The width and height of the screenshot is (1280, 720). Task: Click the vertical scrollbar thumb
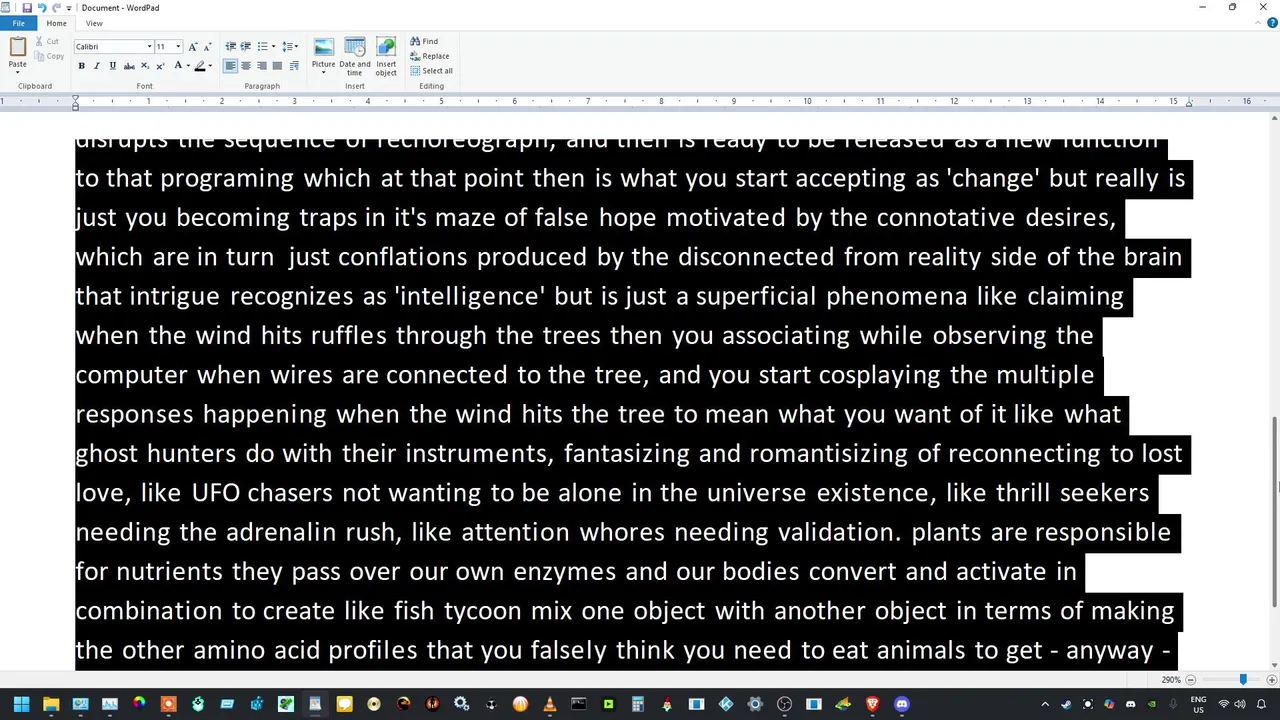coord(1274,510)
